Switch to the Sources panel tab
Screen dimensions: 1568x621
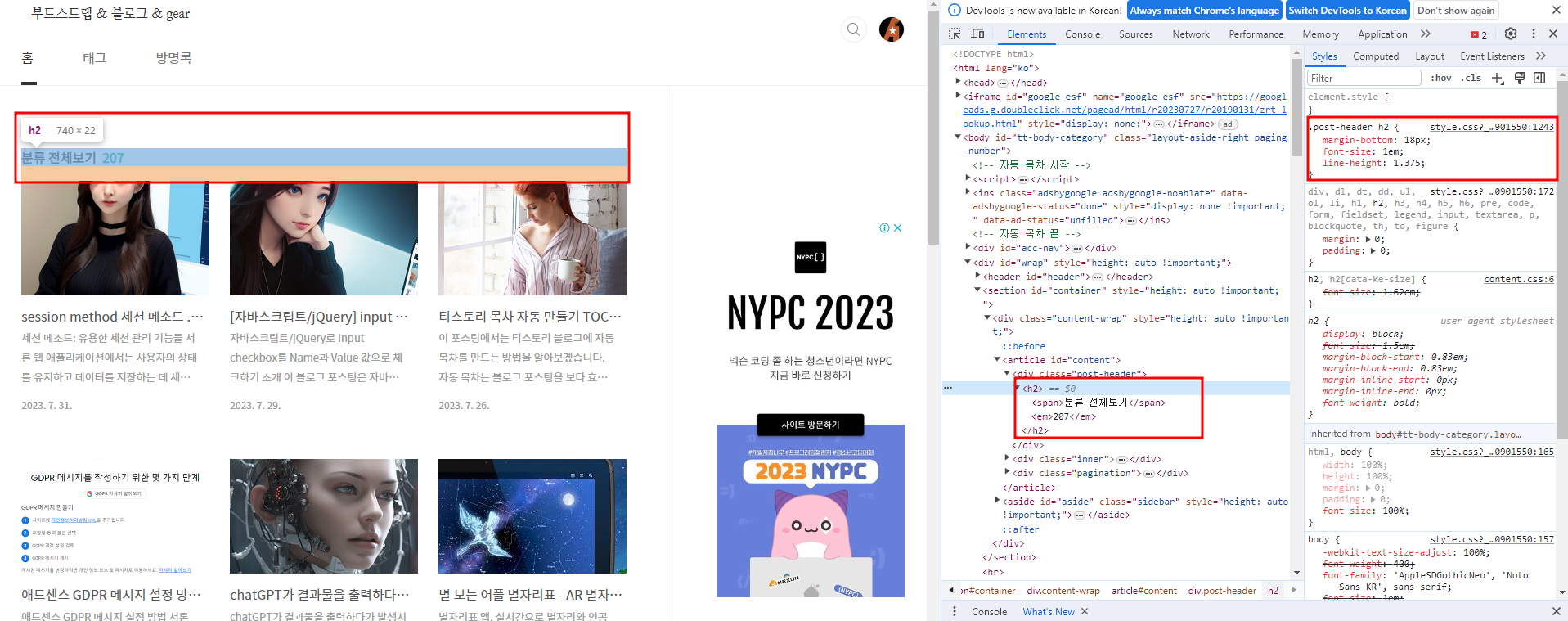pos(1135,34)
